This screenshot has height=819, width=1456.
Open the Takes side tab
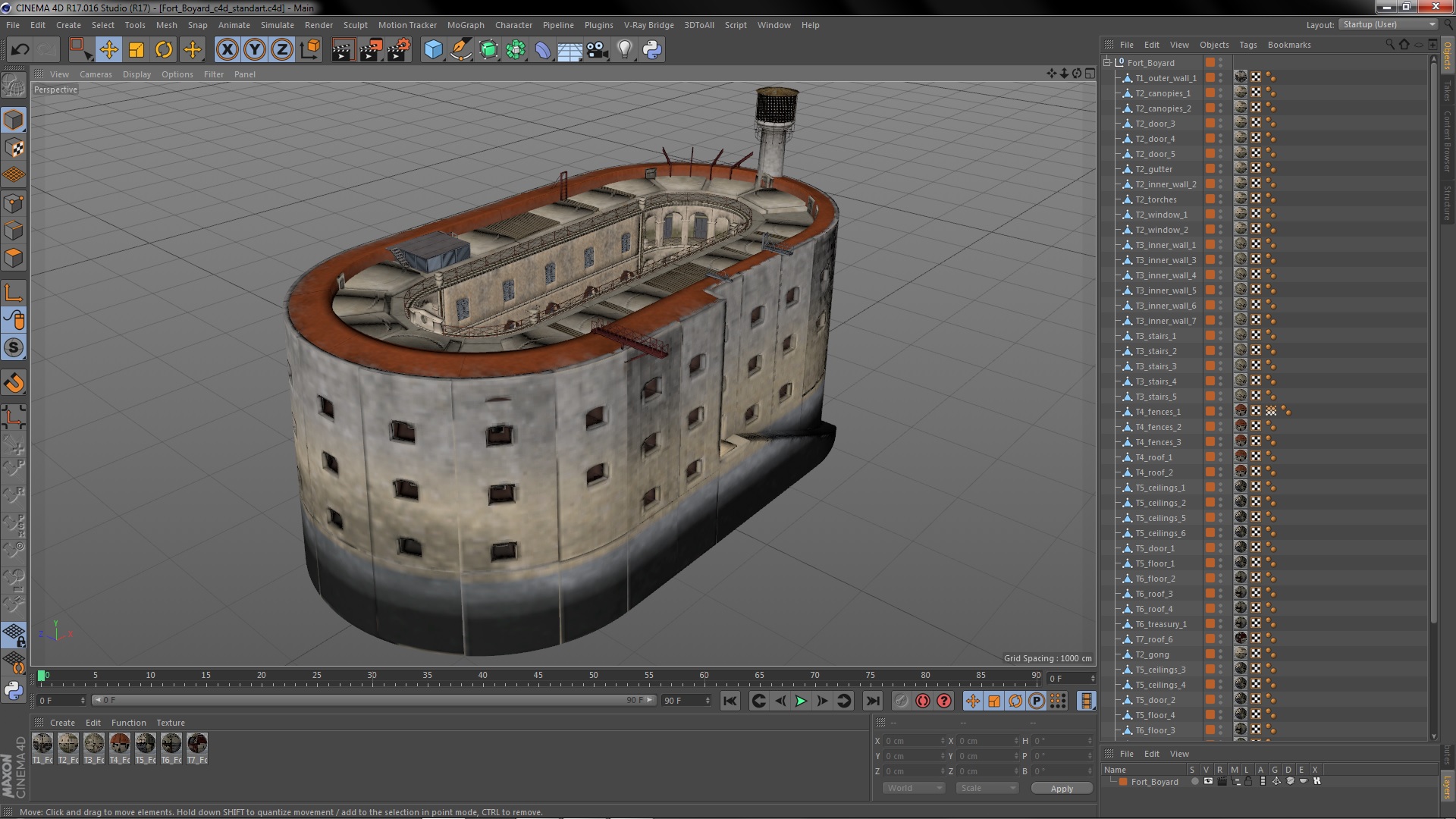pos(1447,91)
